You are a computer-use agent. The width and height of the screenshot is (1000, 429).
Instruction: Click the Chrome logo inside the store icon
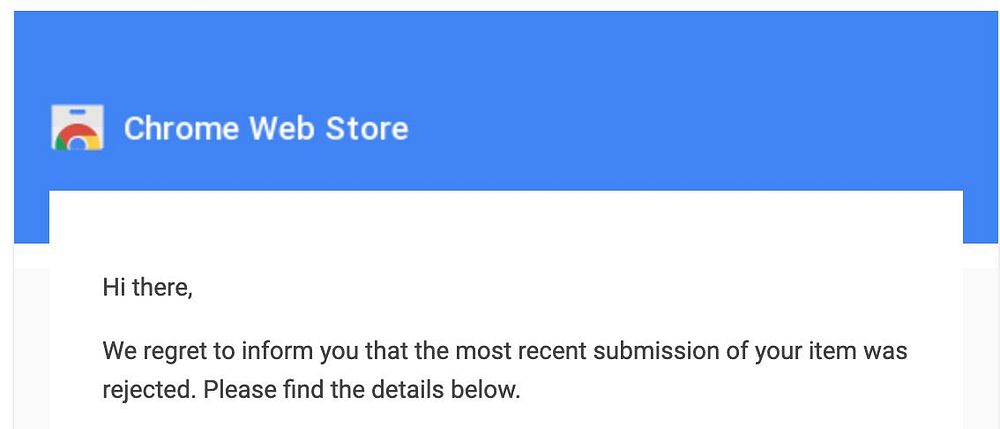[x=77, y=138]
